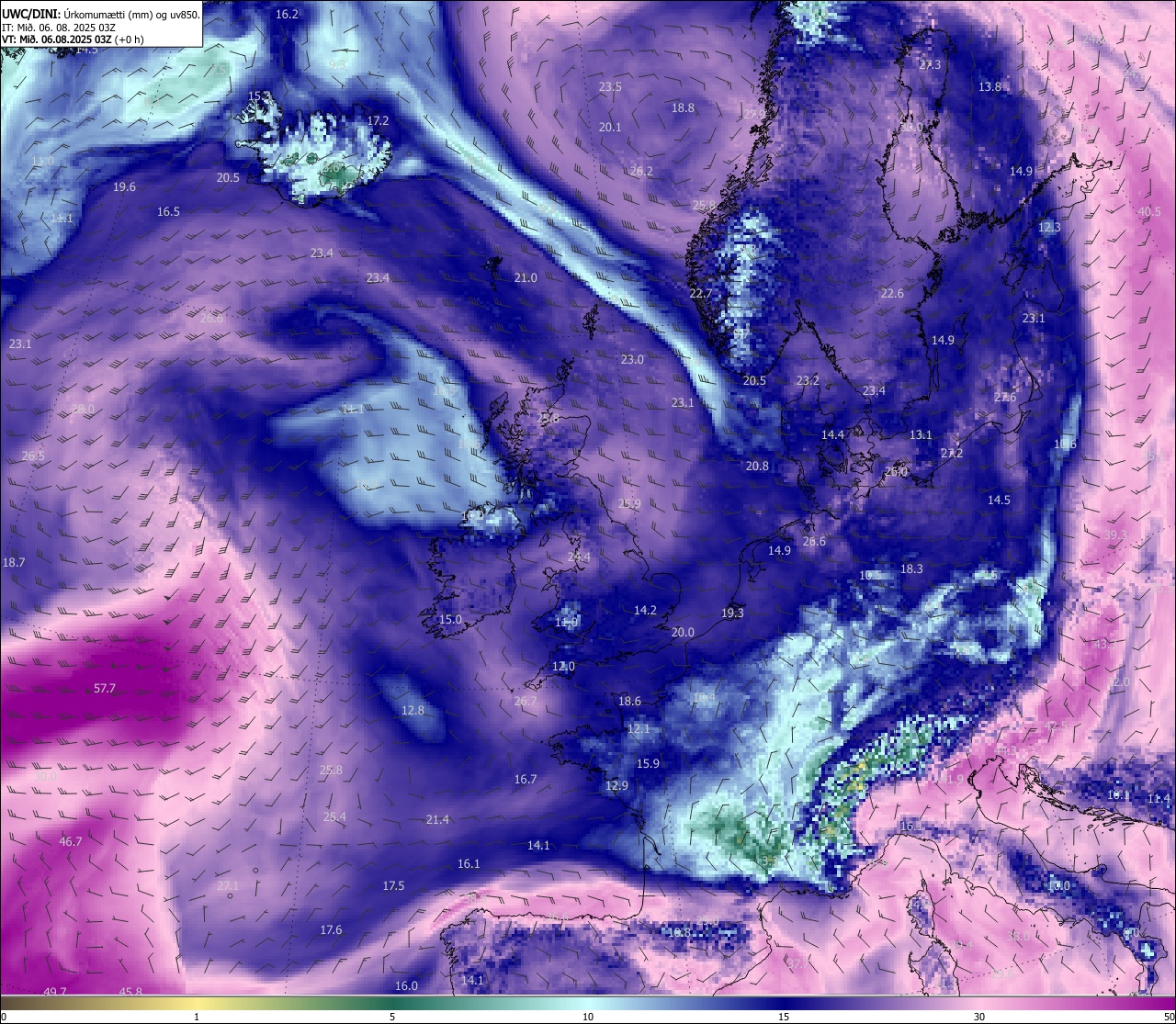Click the 18.7 value at left edge
1176x1024 pixels.
(x=14, y=563)
